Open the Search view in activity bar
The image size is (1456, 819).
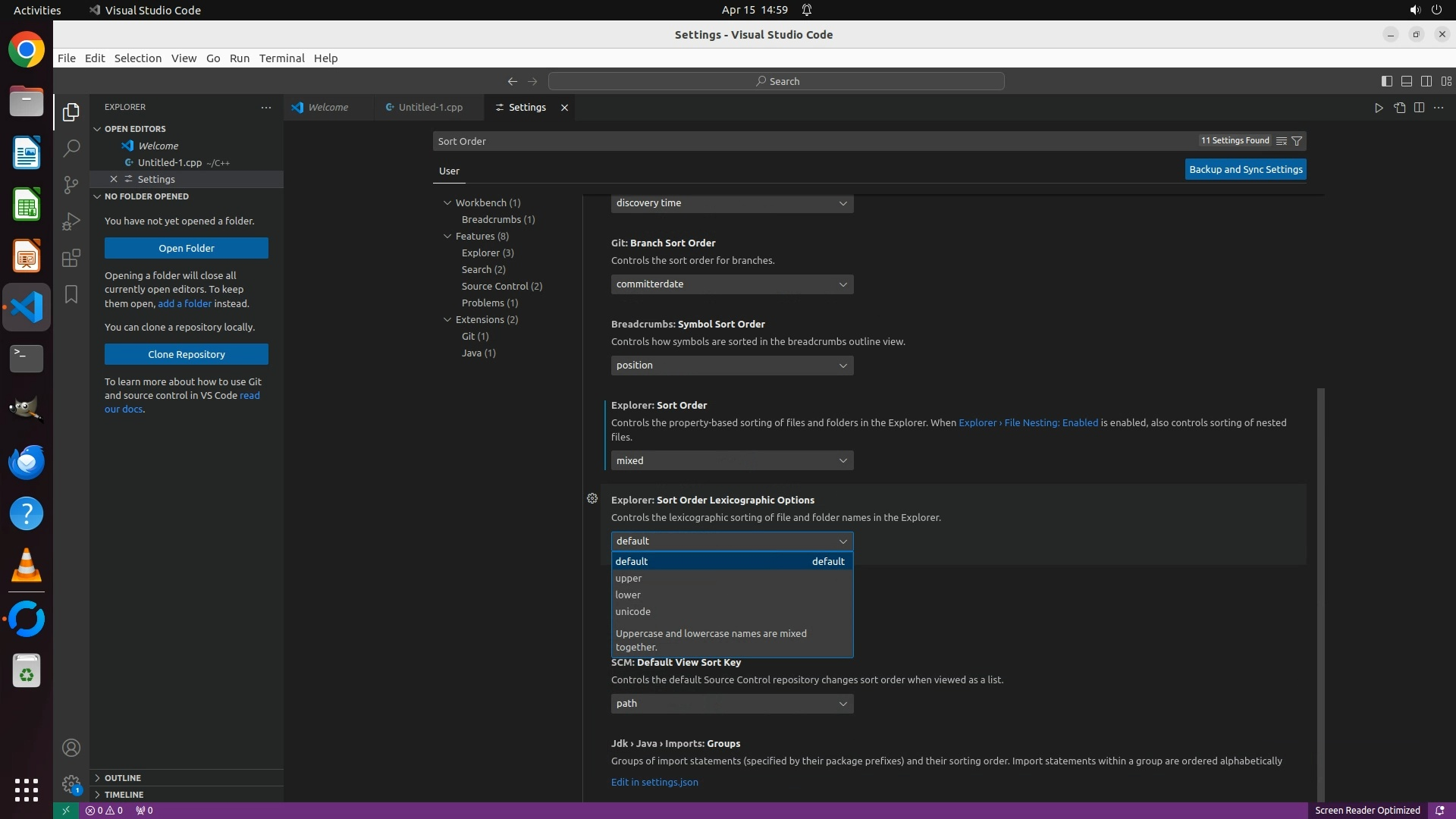coord(71,148)
